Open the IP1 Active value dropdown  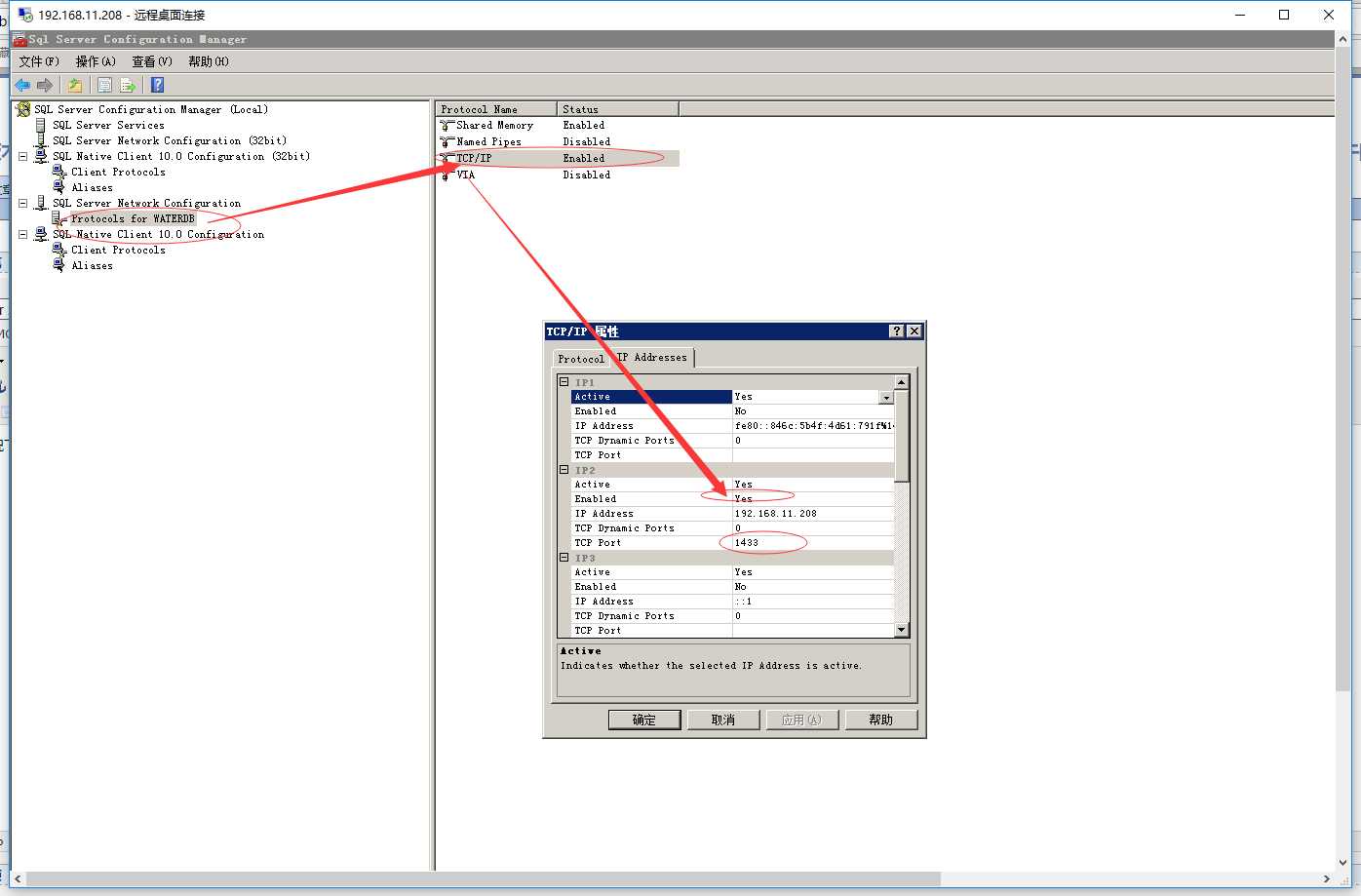pos(886,397)
